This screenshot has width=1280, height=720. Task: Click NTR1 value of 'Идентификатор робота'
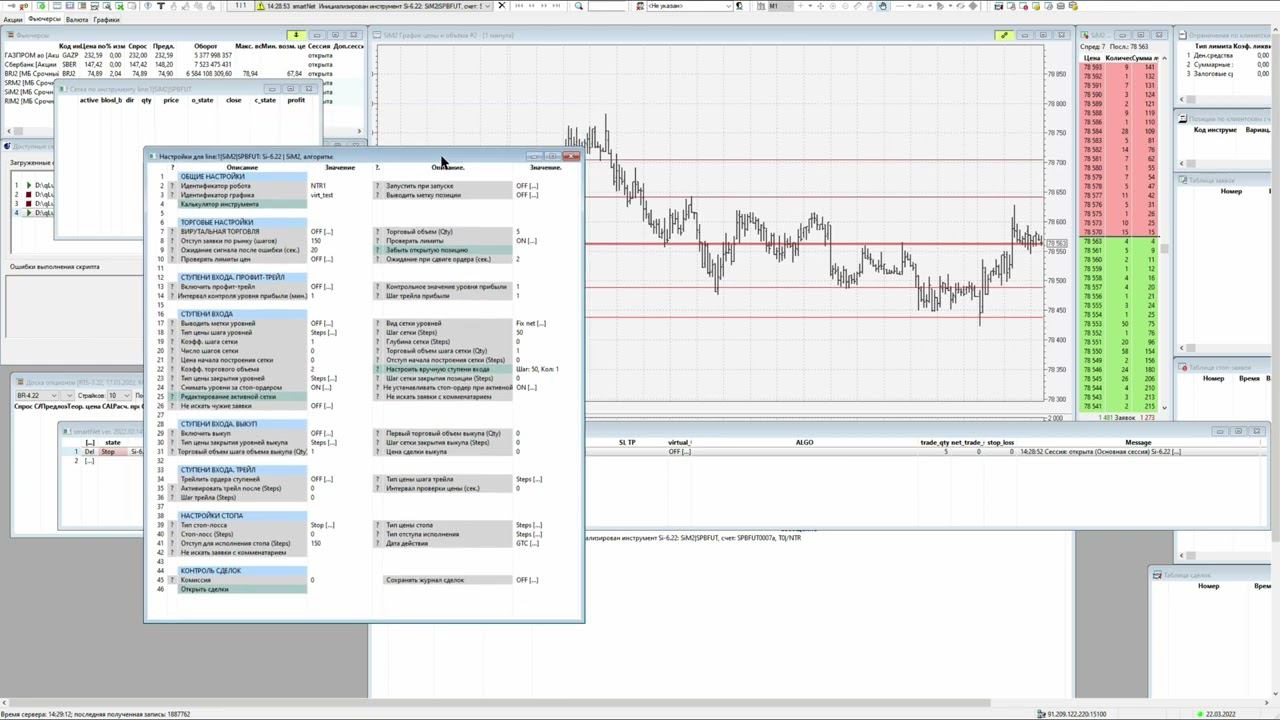point(318,186)
